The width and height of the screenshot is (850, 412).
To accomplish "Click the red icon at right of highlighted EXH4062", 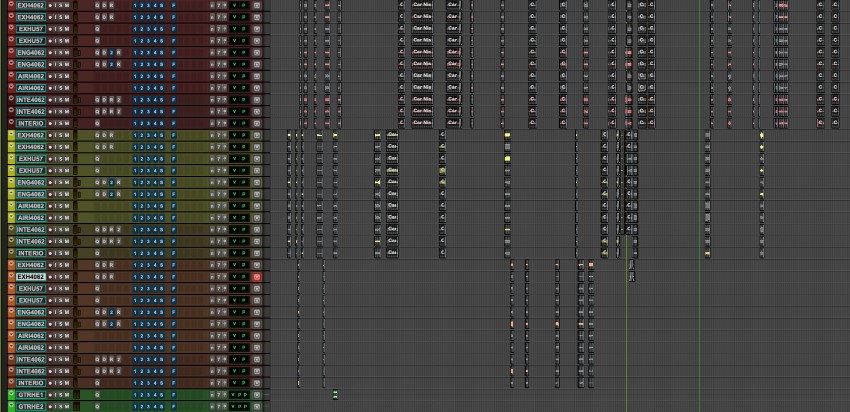I will coord(257,276).
